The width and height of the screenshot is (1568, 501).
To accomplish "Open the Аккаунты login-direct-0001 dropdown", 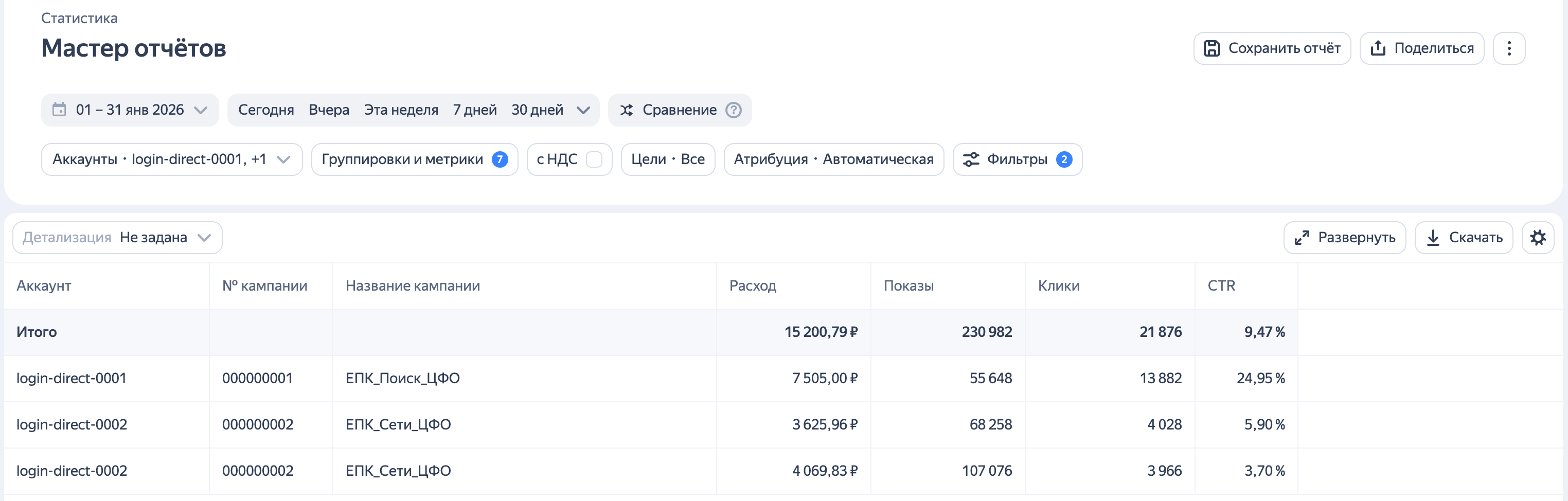I will tap(172, 159).
